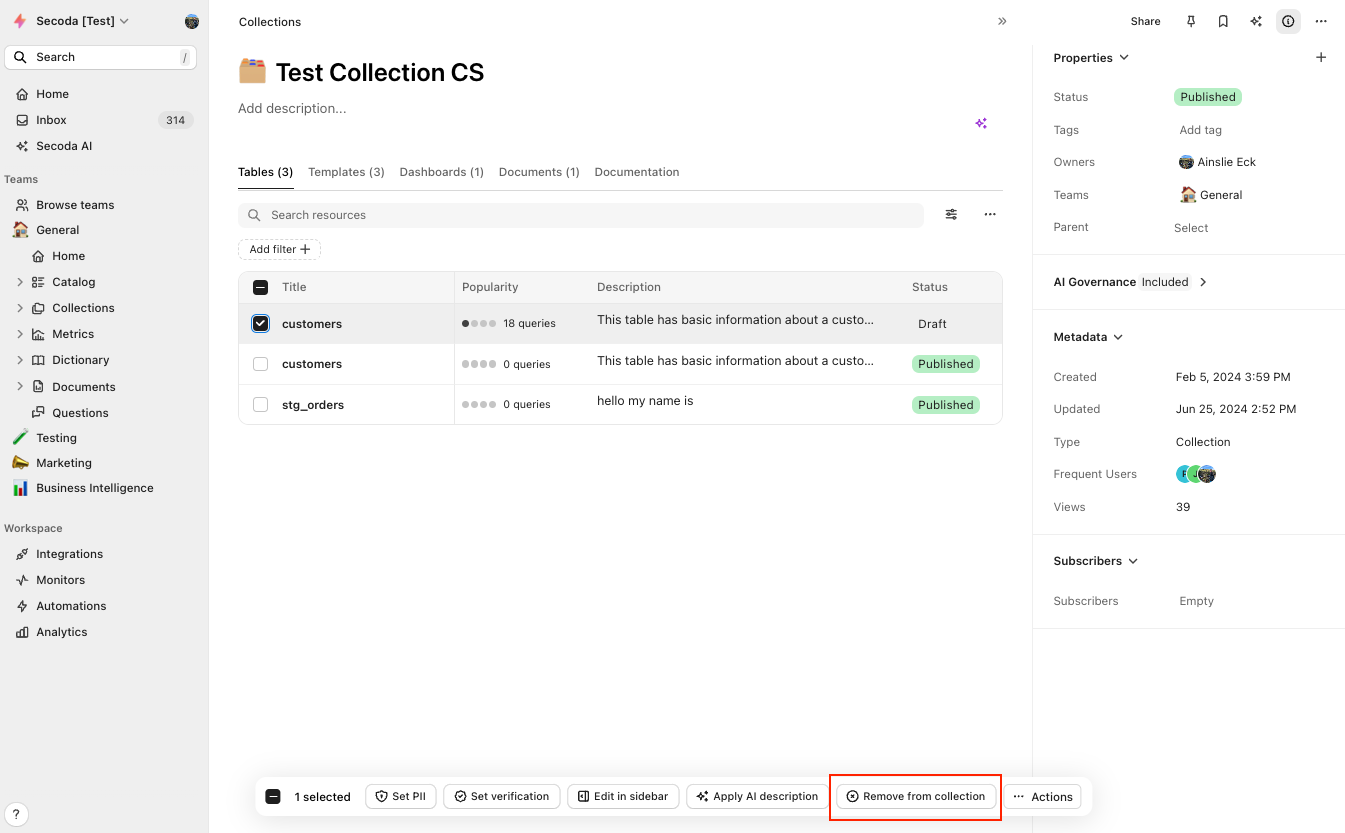This screenshot has width=1345, height=833.
Task: Open AI sparkle icon in top toolbar
Action: [x=1256, y=21]
